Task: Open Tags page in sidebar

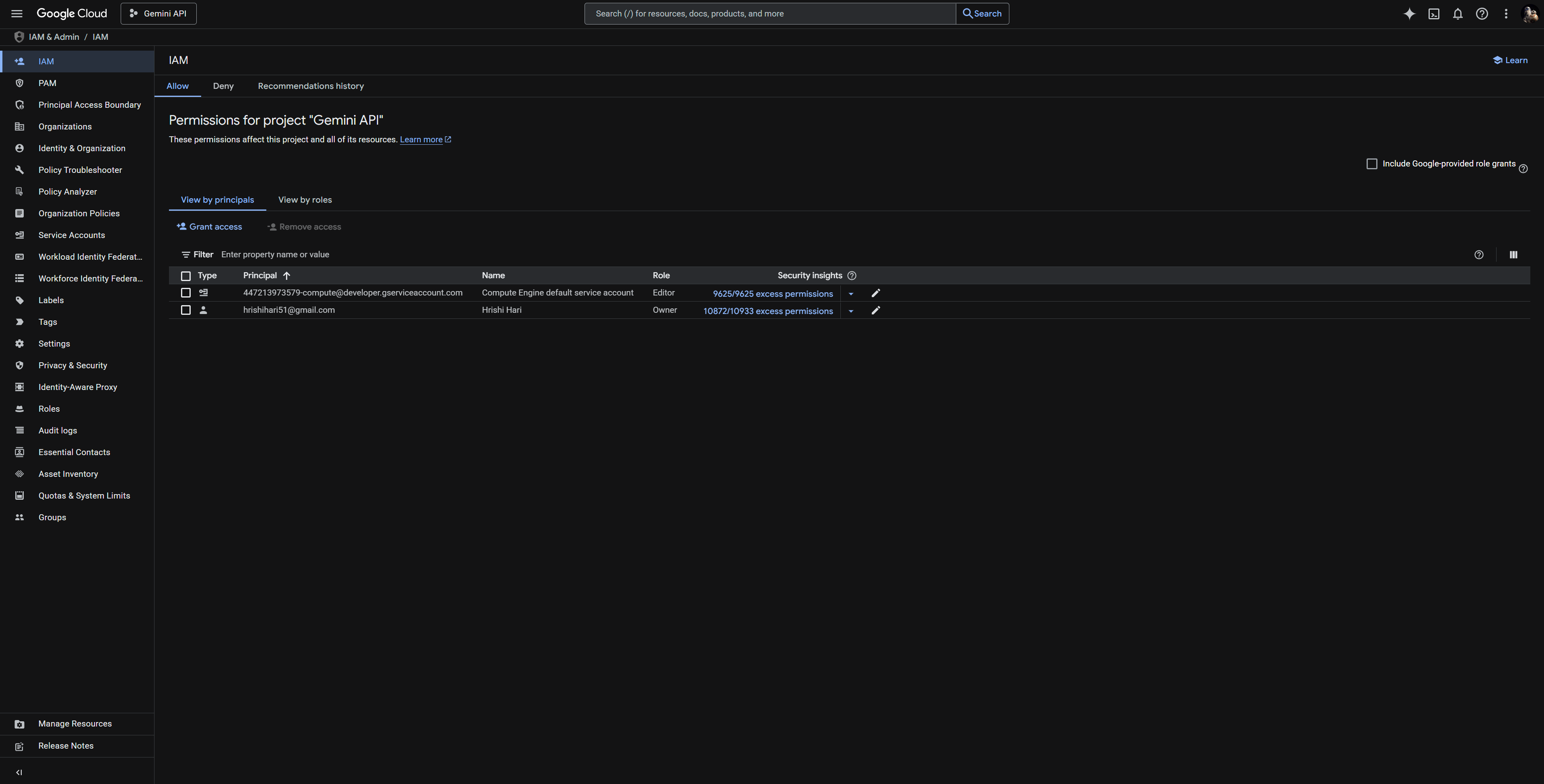Action: pos(77,322)
